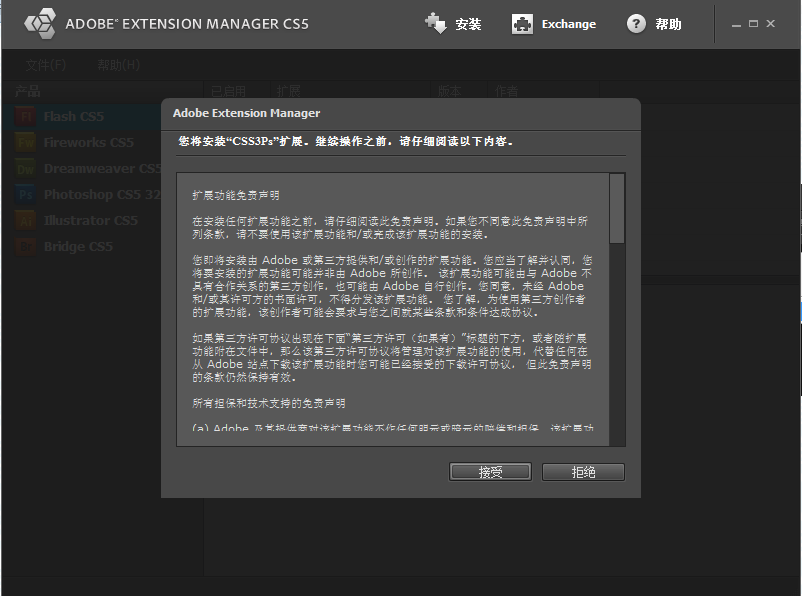This screenshot has width=802, height=596.
Task: Select the Flash CS5 product icon
Action: click(x=26, y=117)
